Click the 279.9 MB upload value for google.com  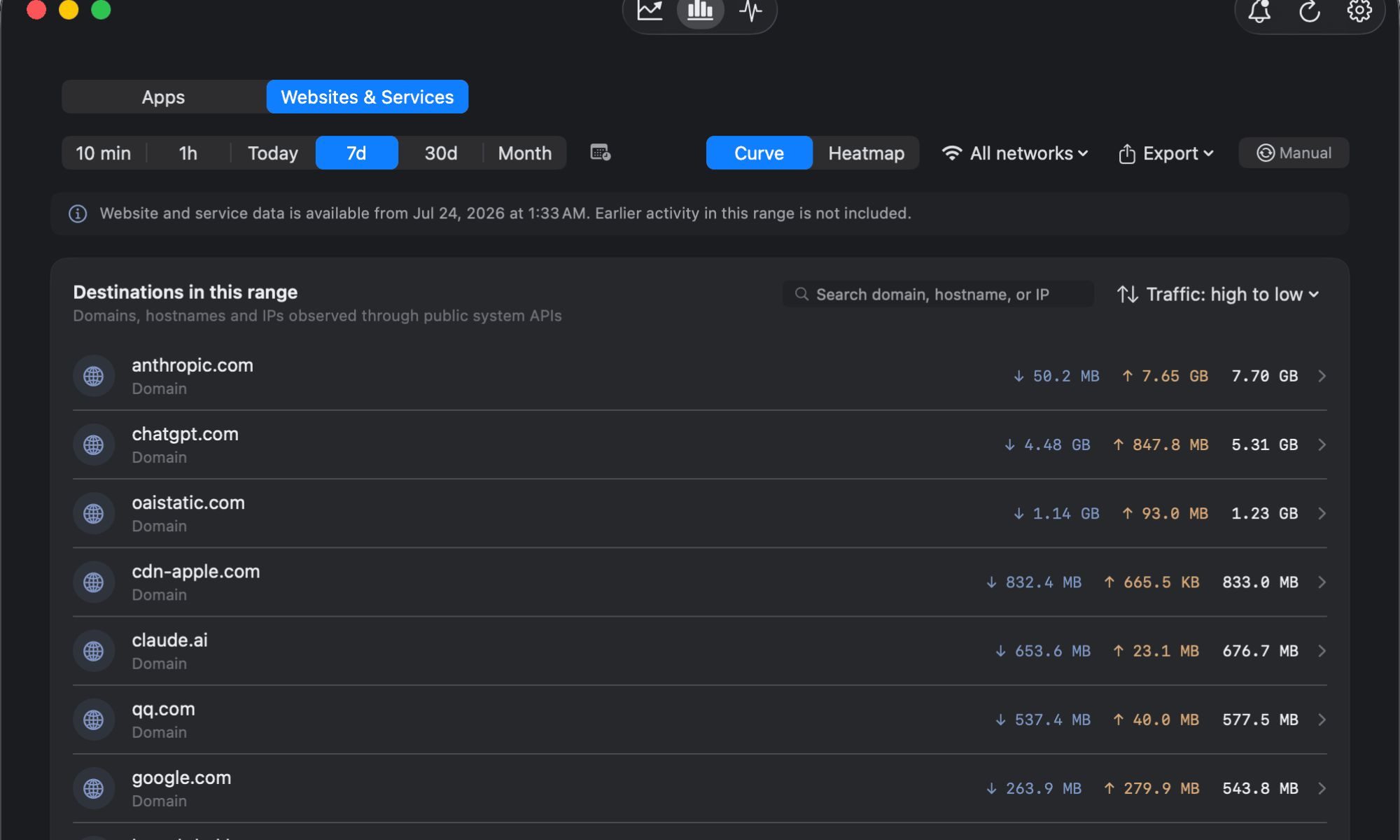1151,788
